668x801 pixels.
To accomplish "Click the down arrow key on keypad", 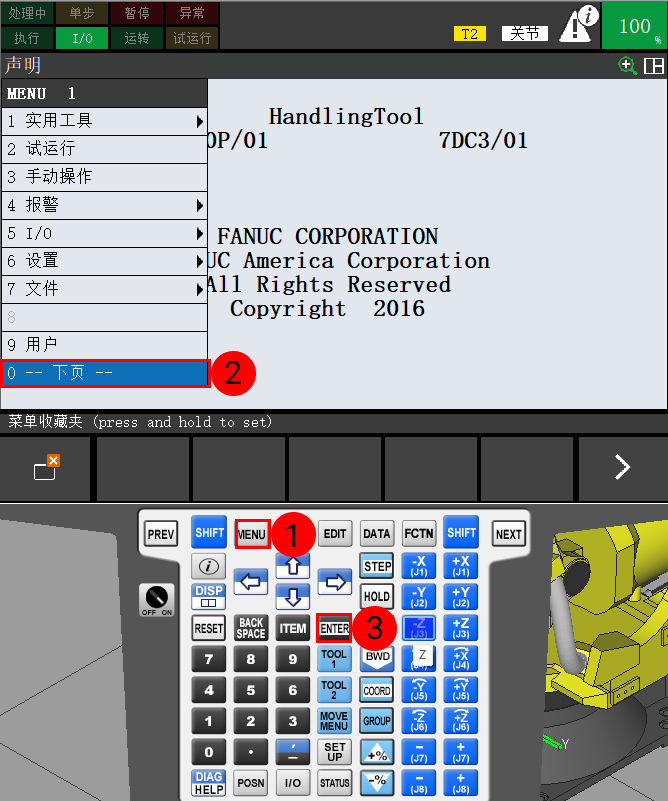I will tap(293, 597).
